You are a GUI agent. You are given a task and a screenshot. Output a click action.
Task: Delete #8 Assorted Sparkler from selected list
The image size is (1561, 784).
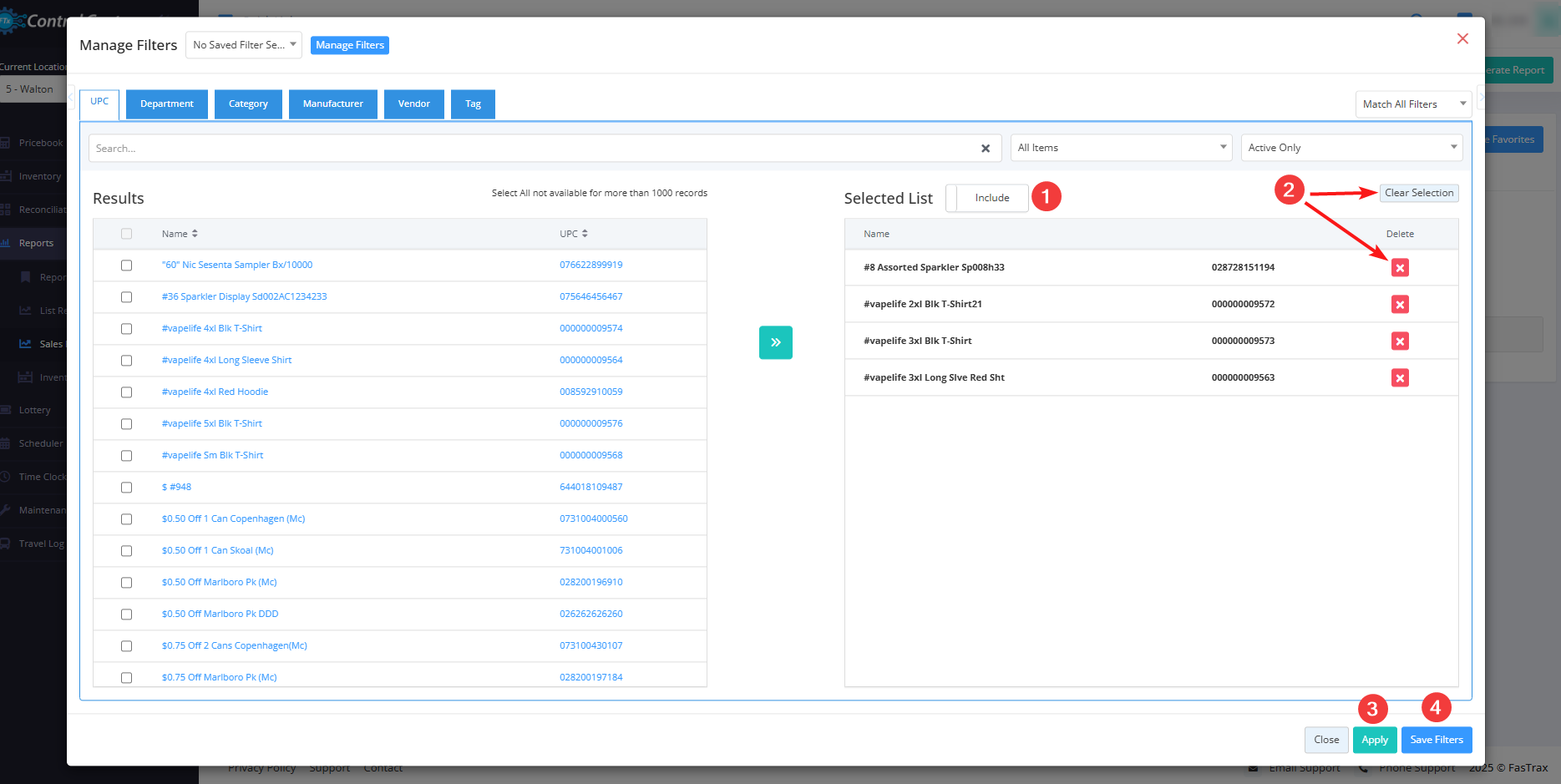1400,268
